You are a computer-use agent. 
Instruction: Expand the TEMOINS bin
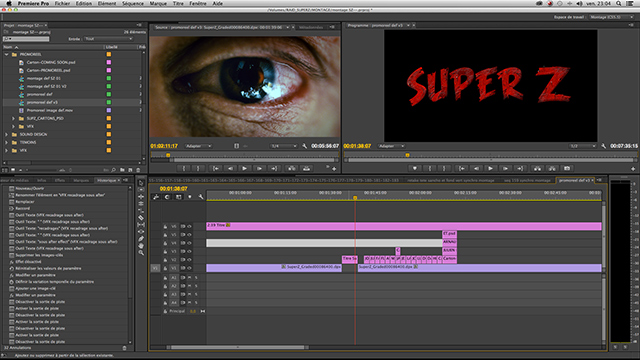(7, 142)
